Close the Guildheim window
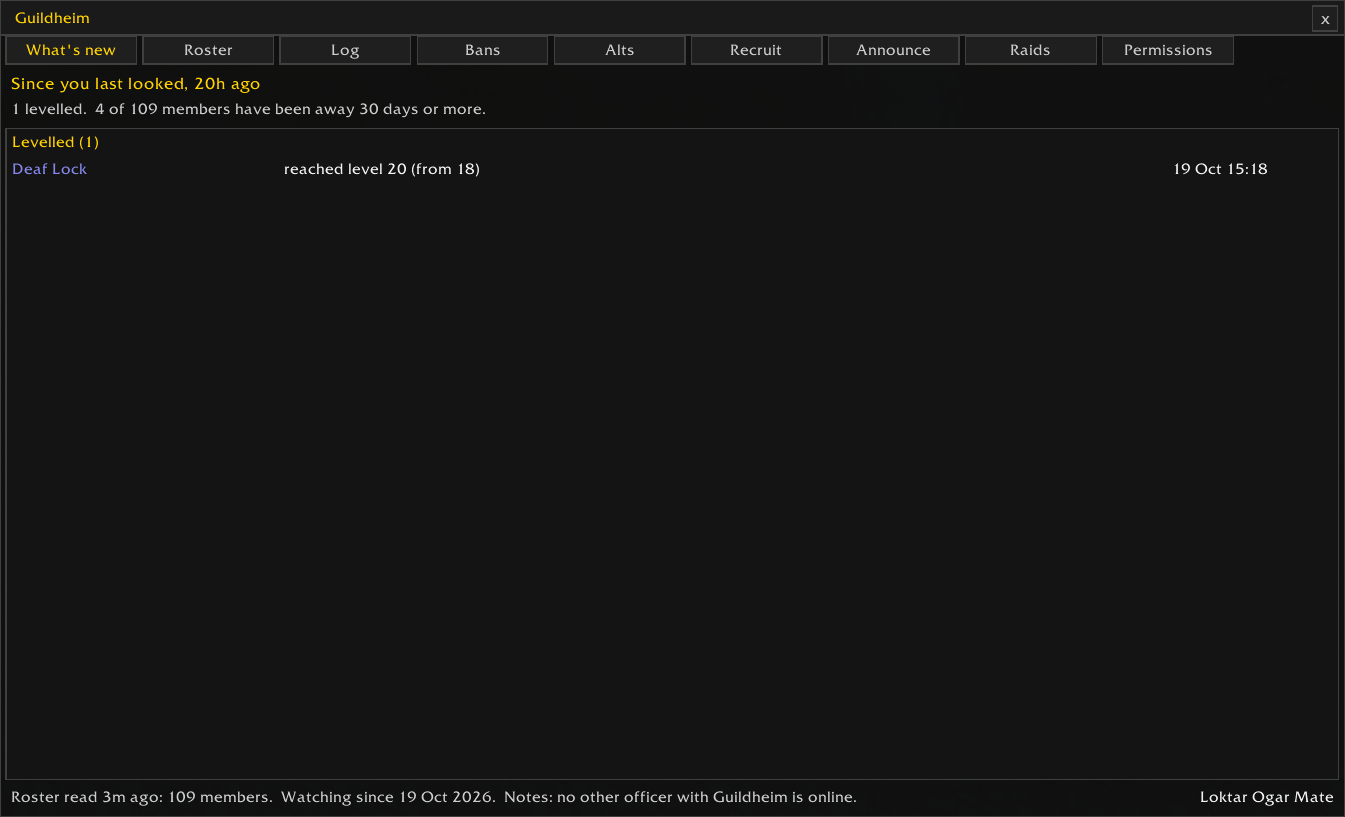The image size is (1345, 817). (1325, 19)
